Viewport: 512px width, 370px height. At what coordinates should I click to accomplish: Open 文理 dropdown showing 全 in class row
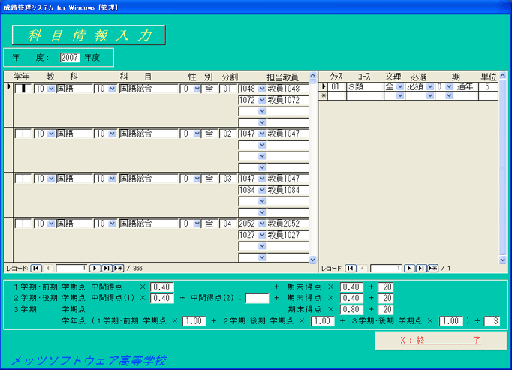click(400, 87)
